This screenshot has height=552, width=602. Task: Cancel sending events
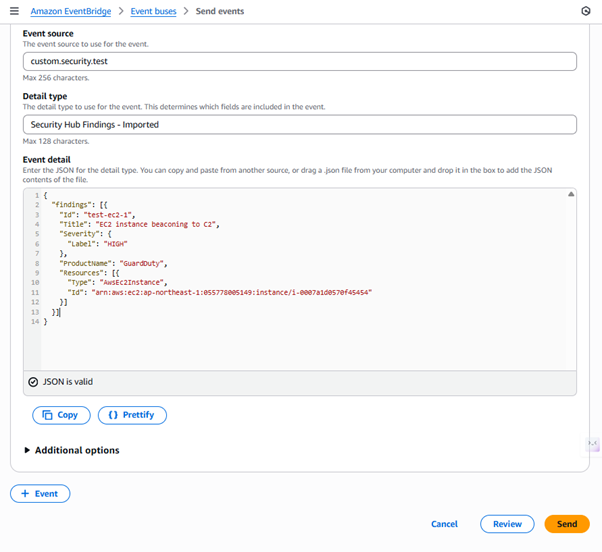pyautogui.click(x=444, y=524)
